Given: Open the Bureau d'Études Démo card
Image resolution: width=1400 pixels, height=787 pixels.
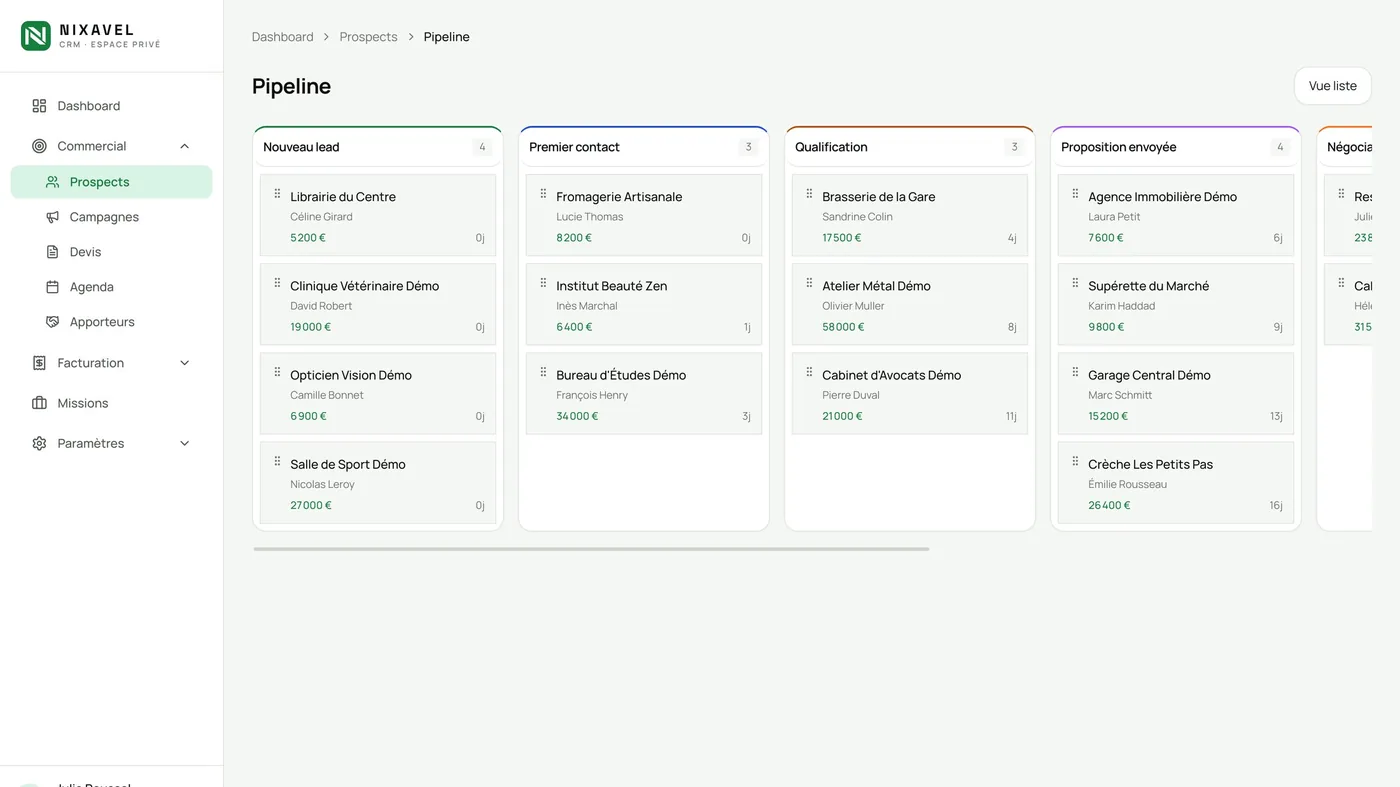Looking at the screenshot, I should pyautogui.click(x=644, y=394).
